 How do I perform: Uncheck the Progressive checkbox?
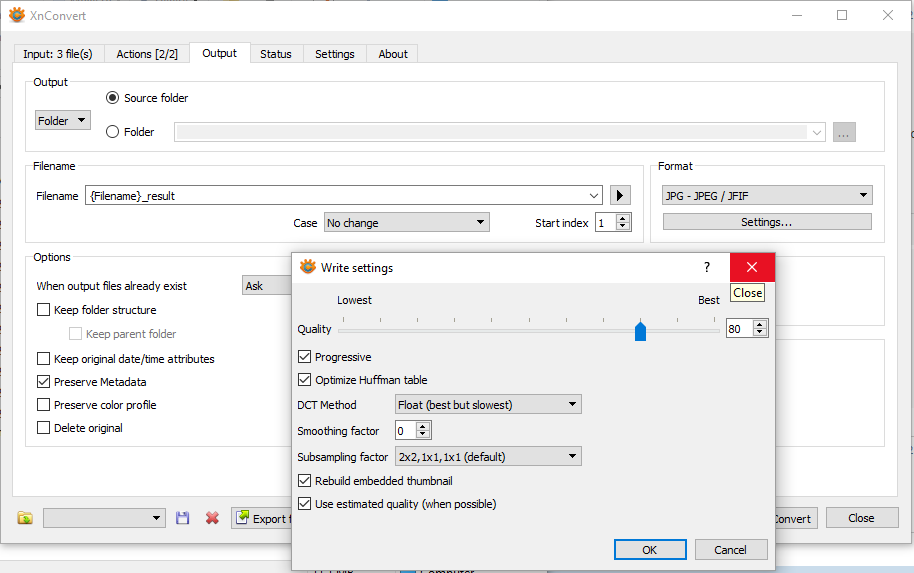click(305, 357)
